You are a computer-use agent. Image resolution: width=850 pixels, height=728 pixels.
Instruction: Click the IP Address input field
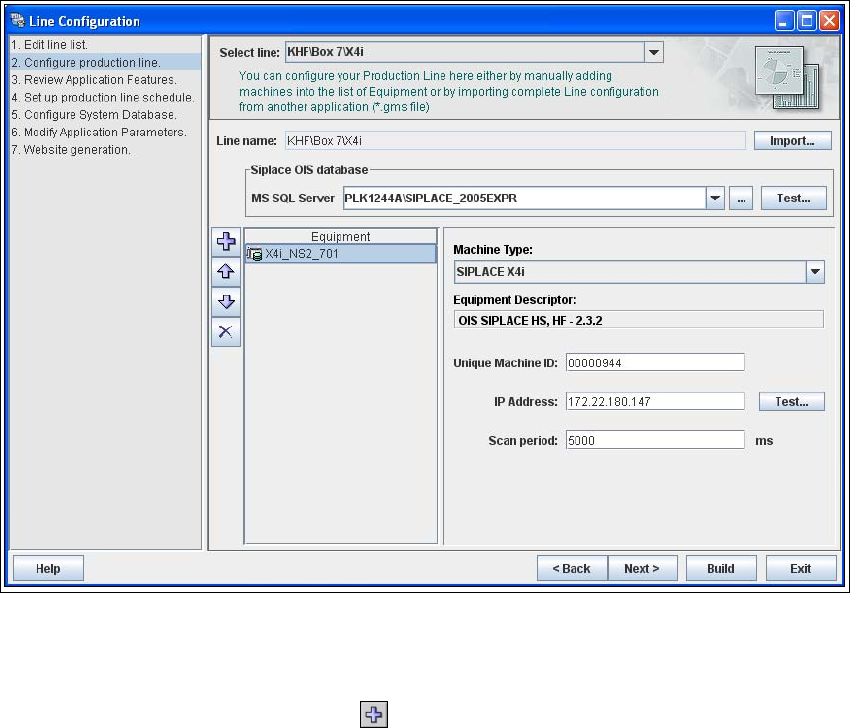click(655, 402)
